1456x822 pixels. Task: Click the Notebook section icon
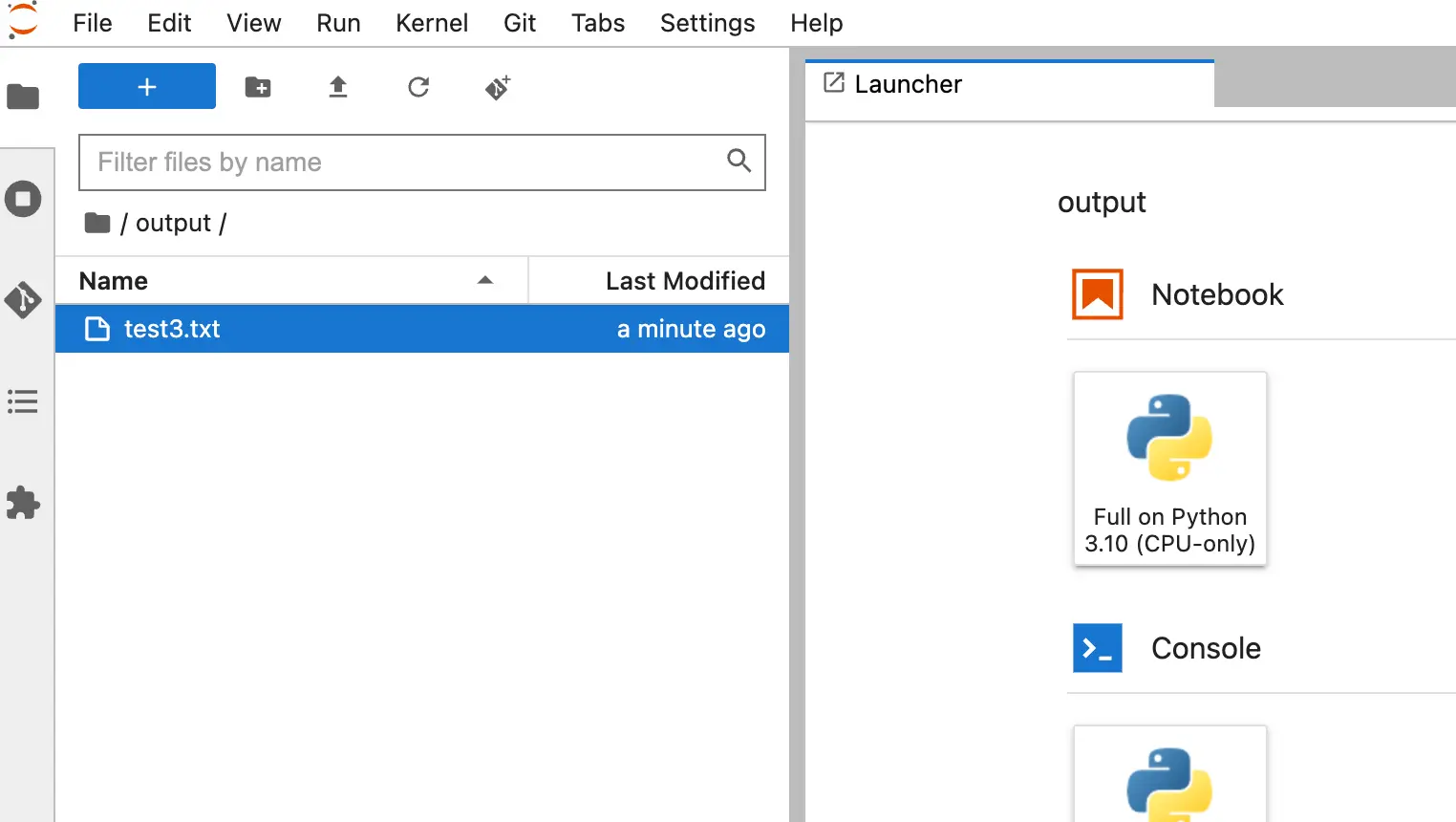[1098, 294]
